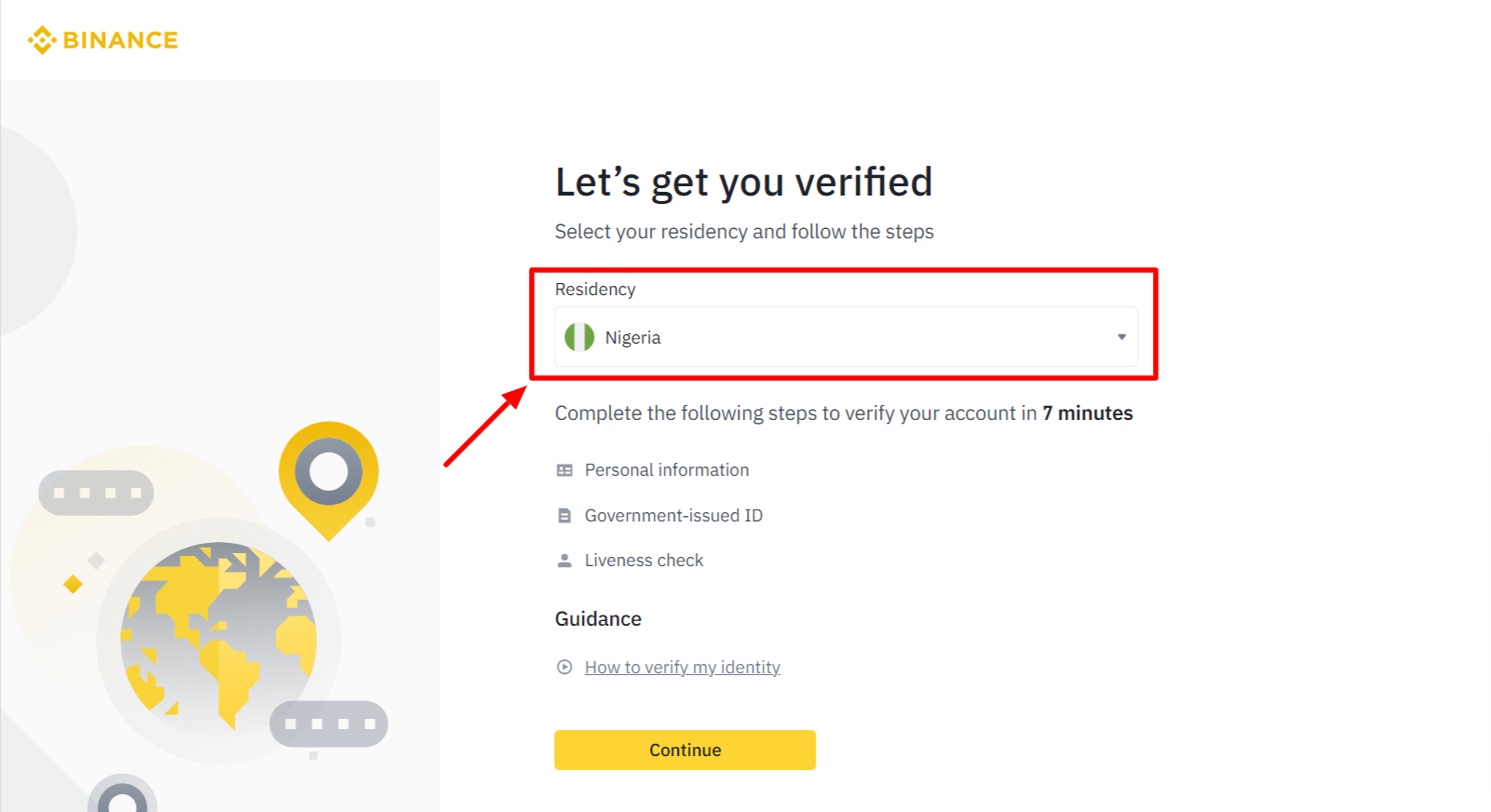Click the Personal information step text
This screenshot has height=812, width=1491.
coord(667,470)
